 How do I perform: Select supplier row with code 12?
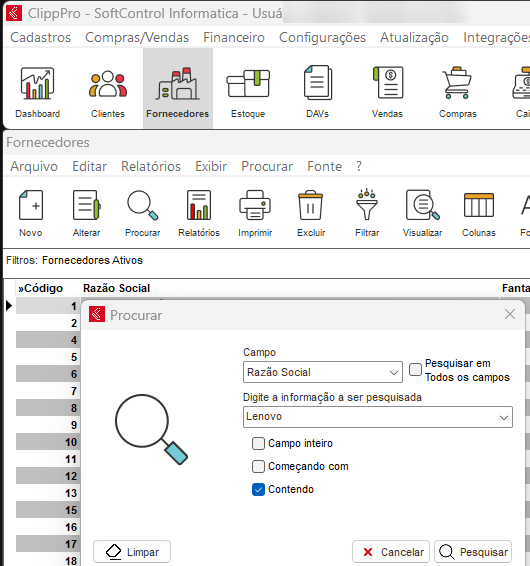point(48,476)
